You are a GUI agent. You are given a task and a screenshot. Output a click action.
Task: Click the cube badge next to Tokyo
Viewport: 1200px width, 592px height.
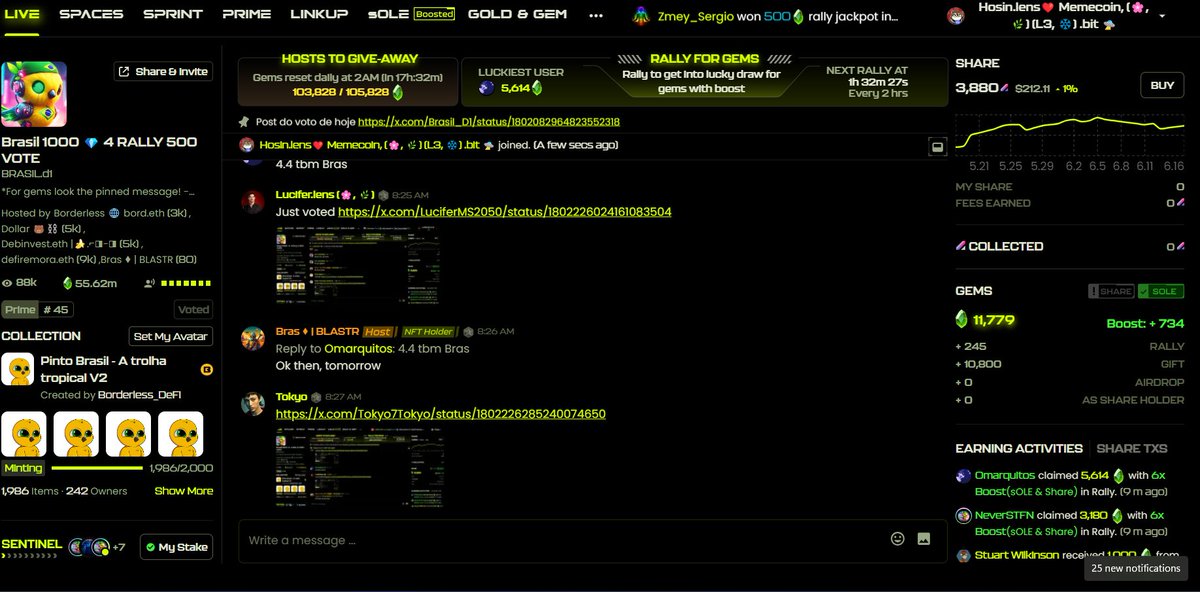tap(316, 397)
